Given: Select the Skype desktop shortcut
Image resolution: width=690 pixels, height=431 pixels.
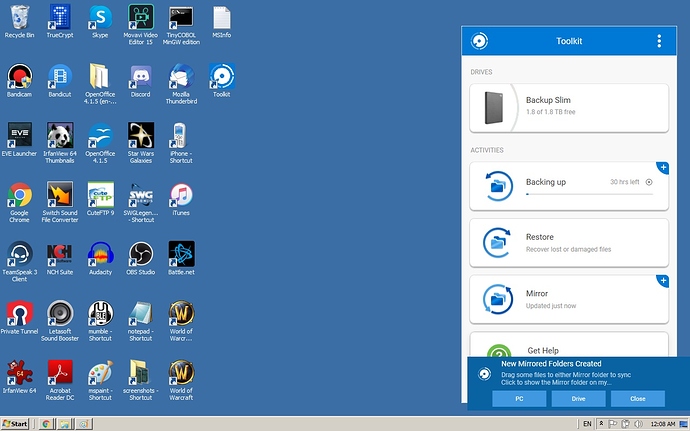Looking at the screenshot, I should point(100,22).
